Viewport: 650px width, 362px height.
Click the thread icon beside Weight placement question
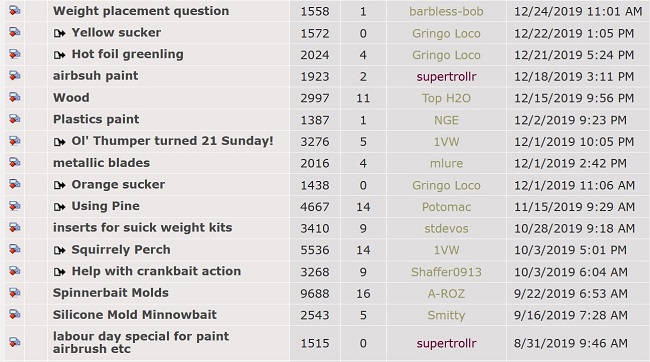[15, 10]
